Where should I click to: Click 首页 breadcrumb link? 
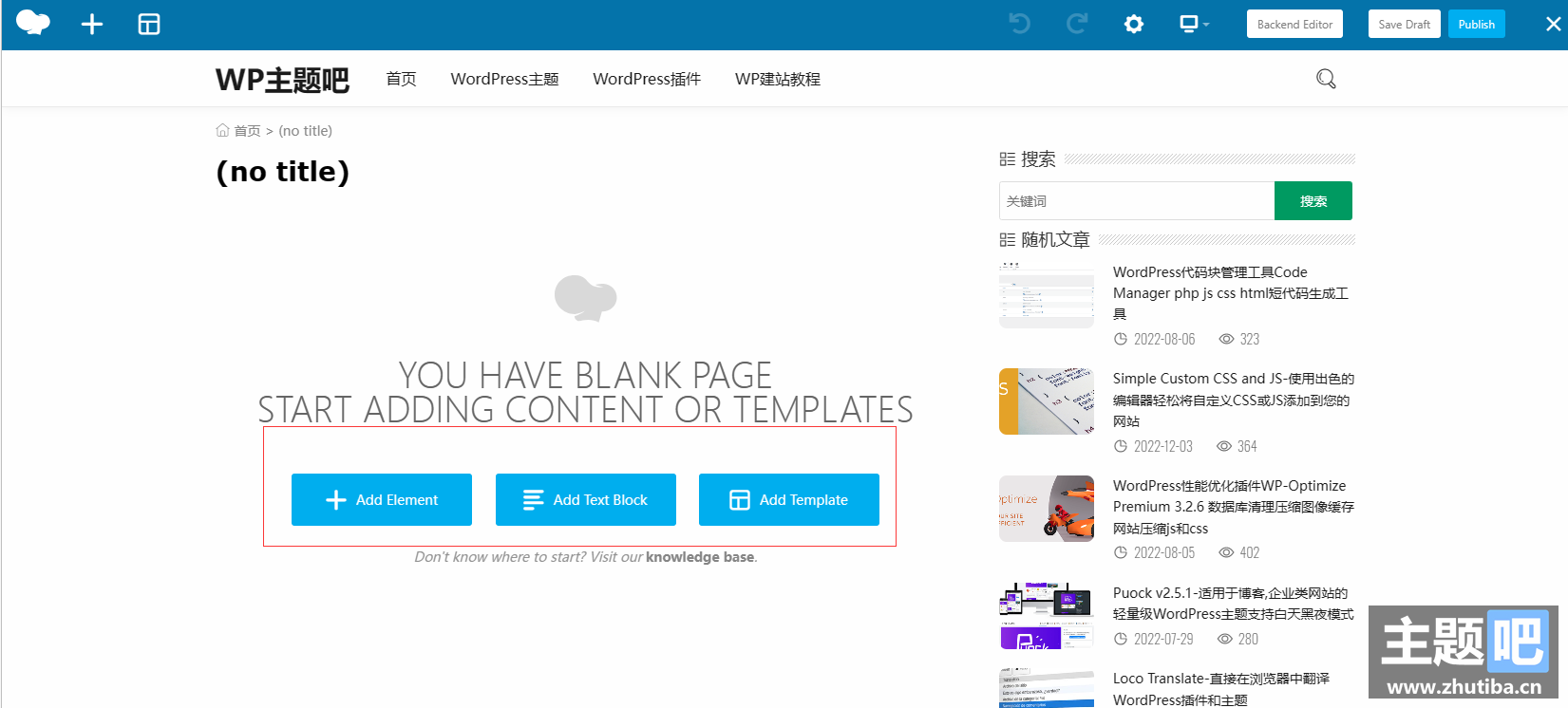tap(247, 131)
